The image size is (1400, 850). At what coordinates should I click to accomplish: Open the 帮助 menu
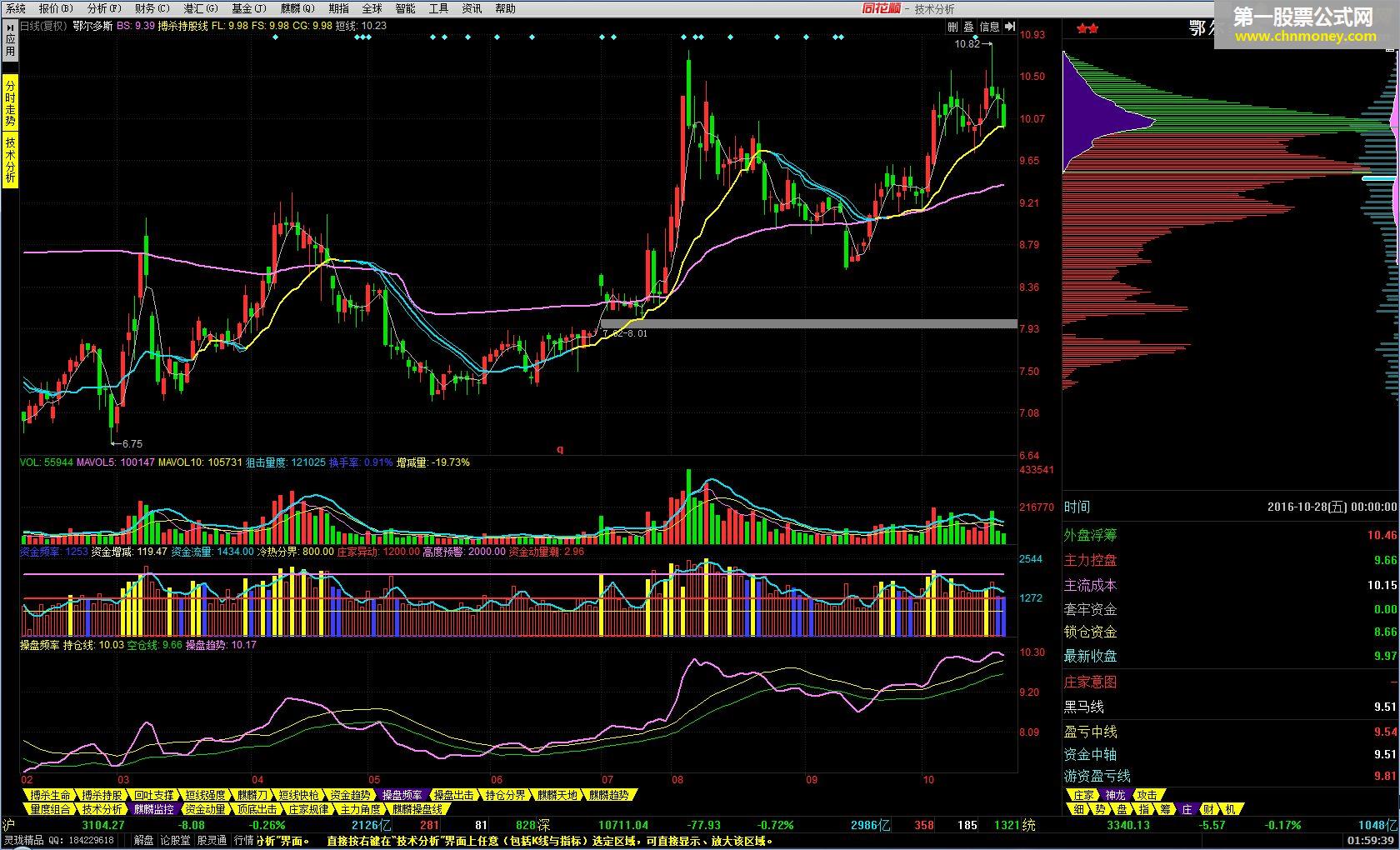(505, 8)
